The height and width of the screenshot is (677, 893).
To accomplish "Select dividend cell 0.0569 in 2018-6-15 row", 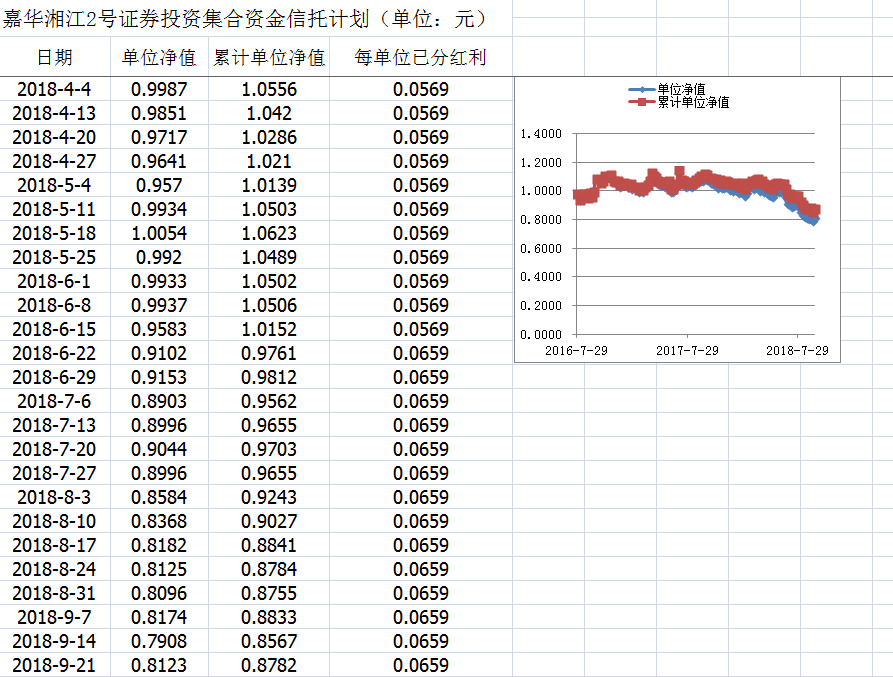I will 420,329.
